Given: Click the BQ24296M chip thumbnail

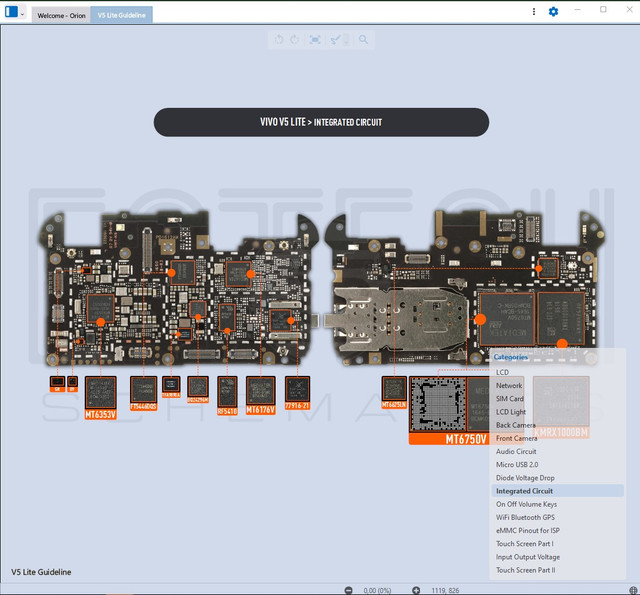Looking at the screenshot, I should (x=198, y=390).
